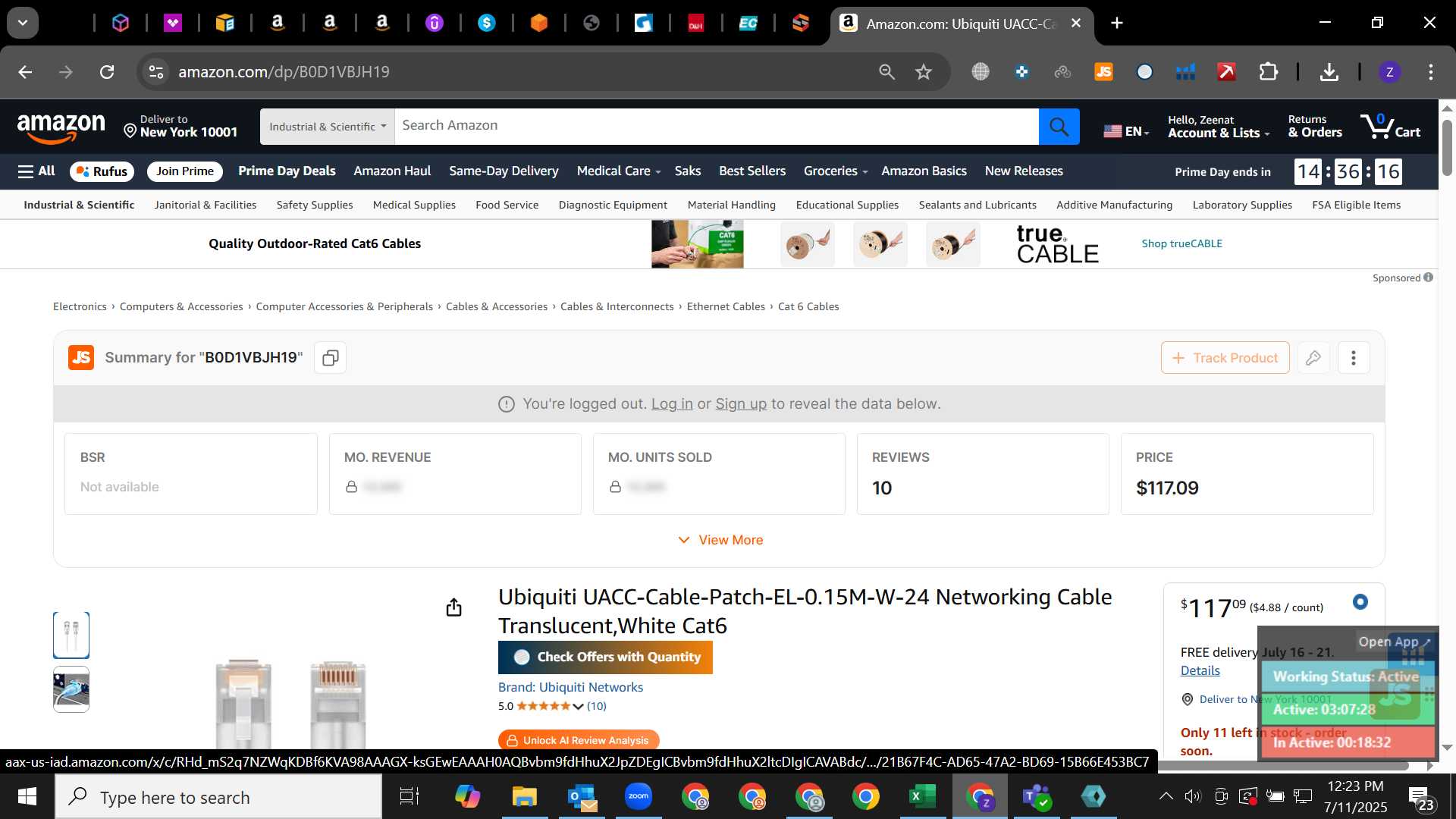This screenshot has width=1456, height=819.
Task: Open Chrome downloads icon
Action: point(1329,72)
